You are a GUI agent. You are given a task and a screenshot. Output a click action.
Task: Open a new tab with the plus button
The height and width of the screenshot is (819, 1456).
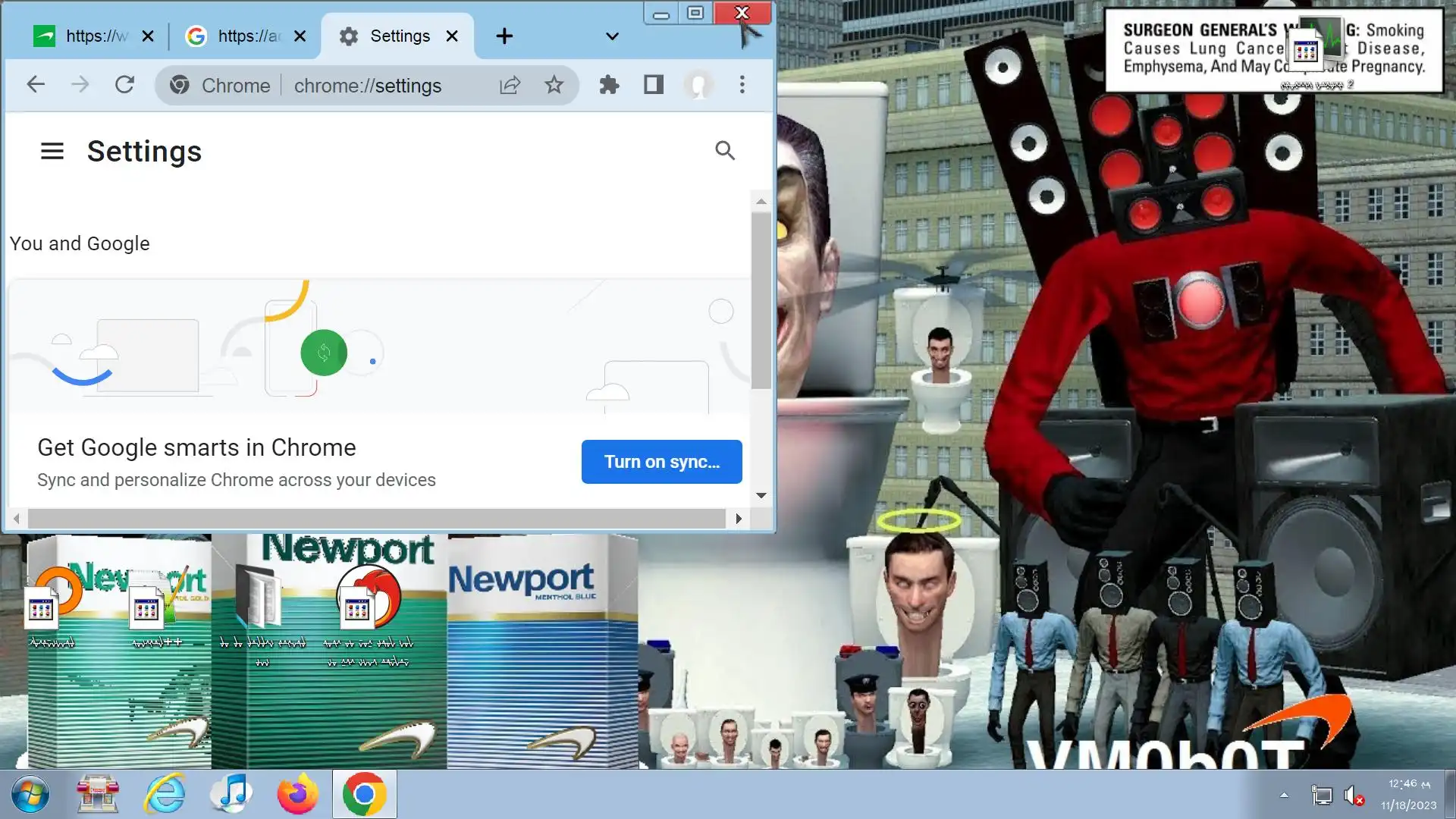504,36
